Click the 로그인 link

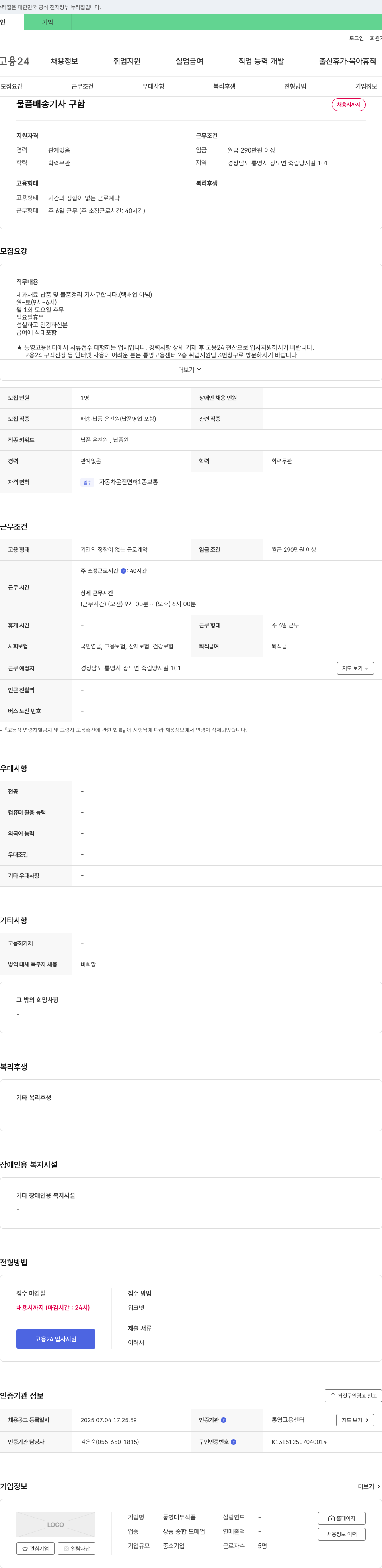pyautogui.click(x=357, y=38)
